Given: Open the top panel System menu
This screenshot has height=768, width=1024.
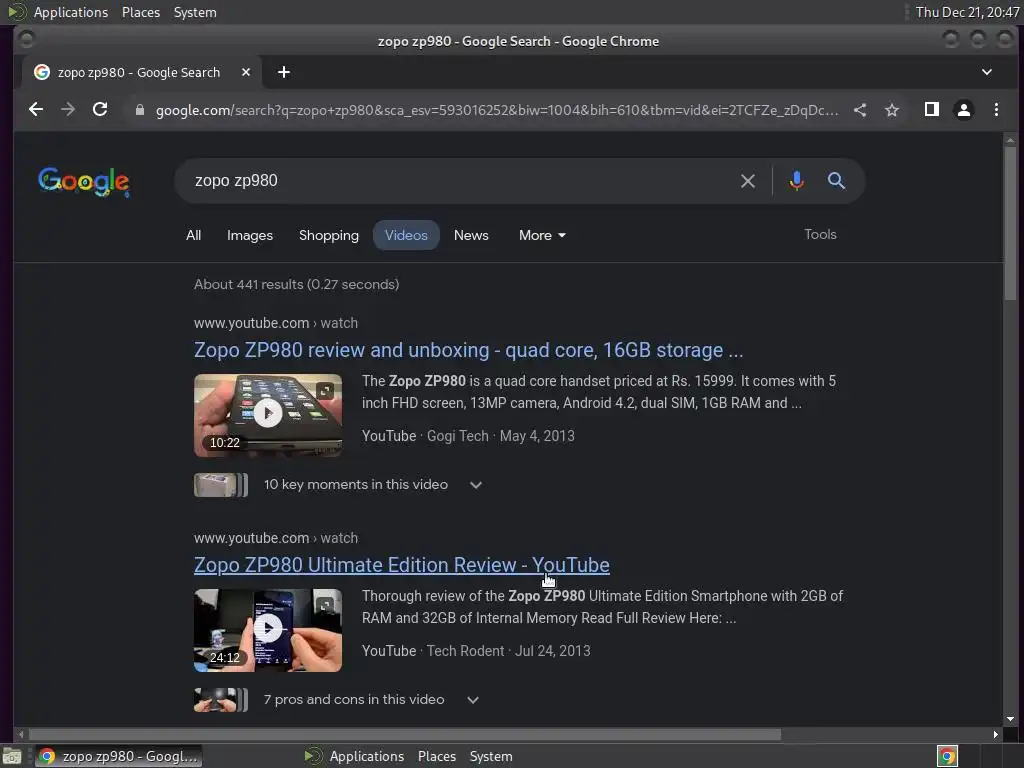Looking at the screenshot, I should (x=195, y=12).
